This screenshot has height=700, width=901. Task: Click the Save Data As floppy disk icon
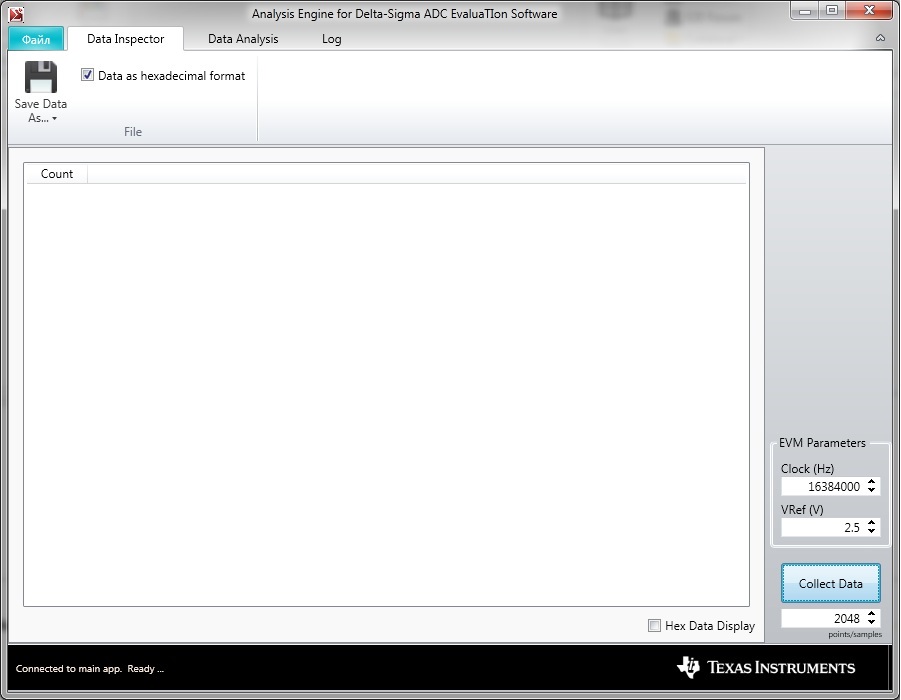click(41, 77)
